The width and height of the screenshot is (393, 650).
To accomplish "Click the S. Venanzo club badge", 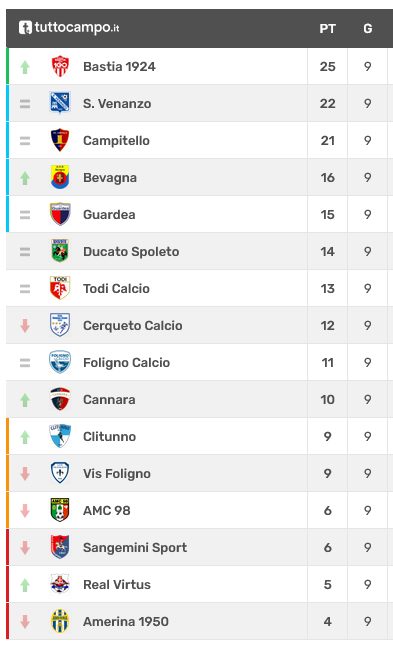I will tap(60, 103).
